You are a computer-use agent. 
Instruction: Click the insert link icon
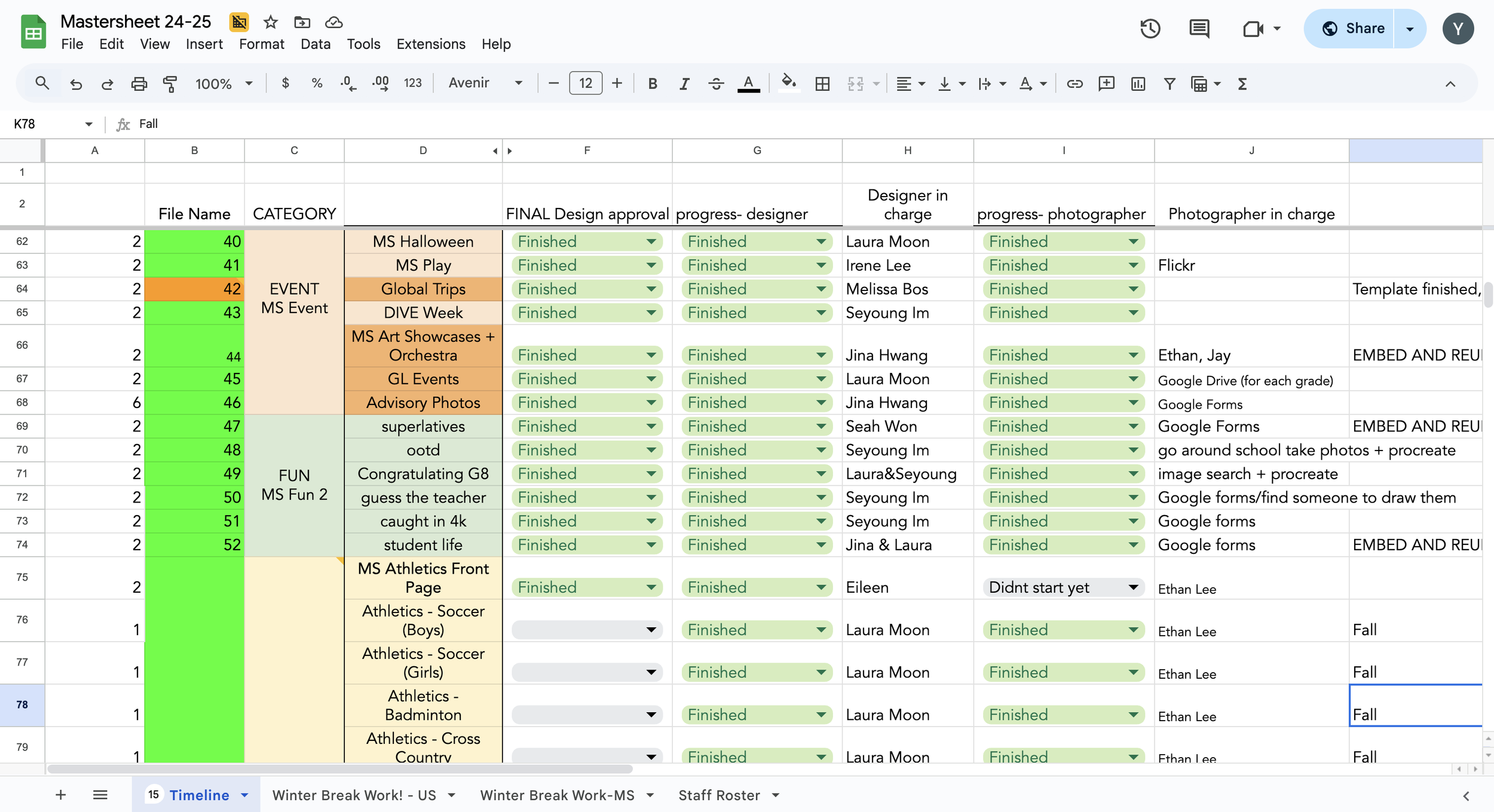(1074, 84)
